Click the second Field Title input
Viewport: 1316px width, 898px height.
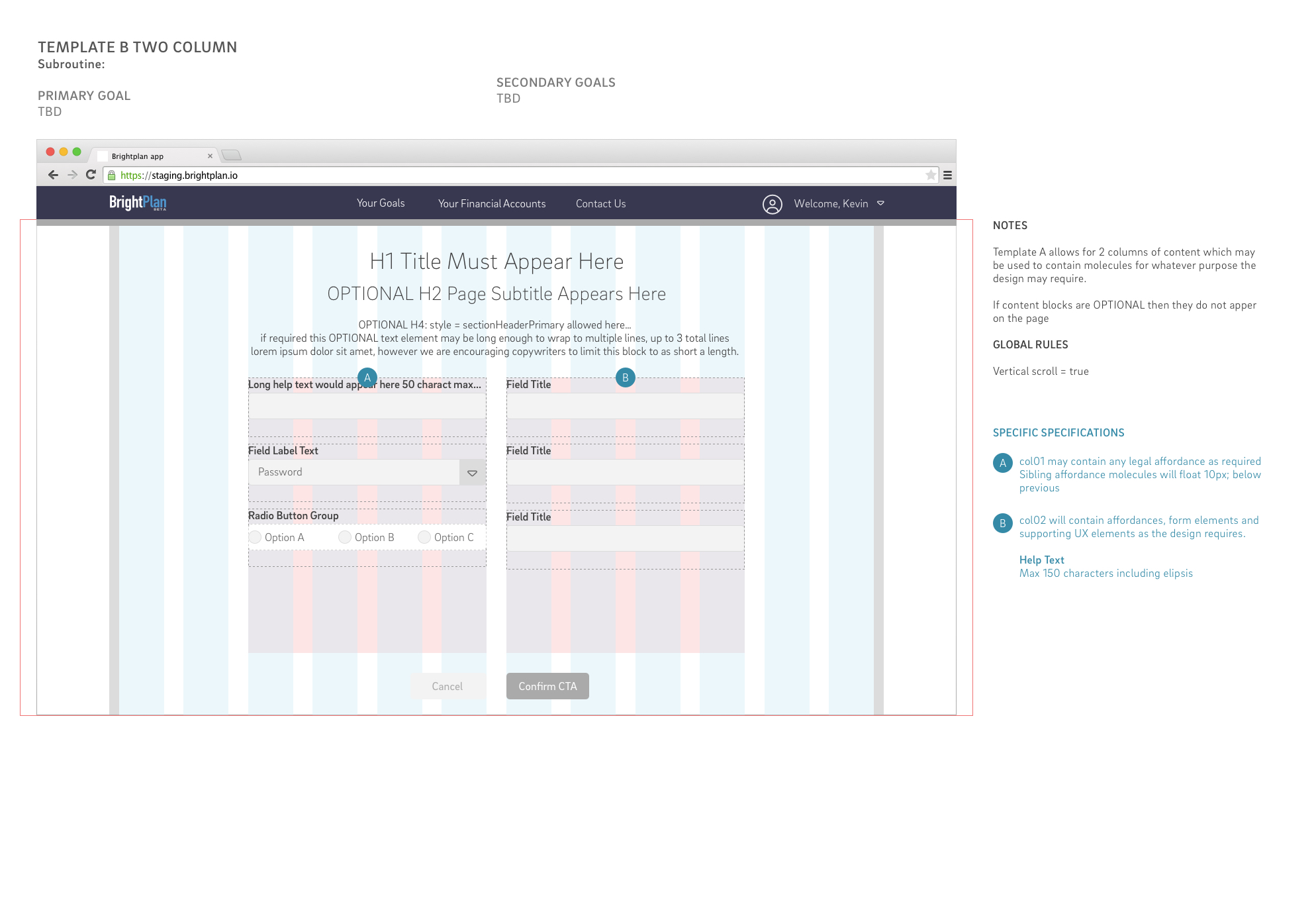(626, 472)
